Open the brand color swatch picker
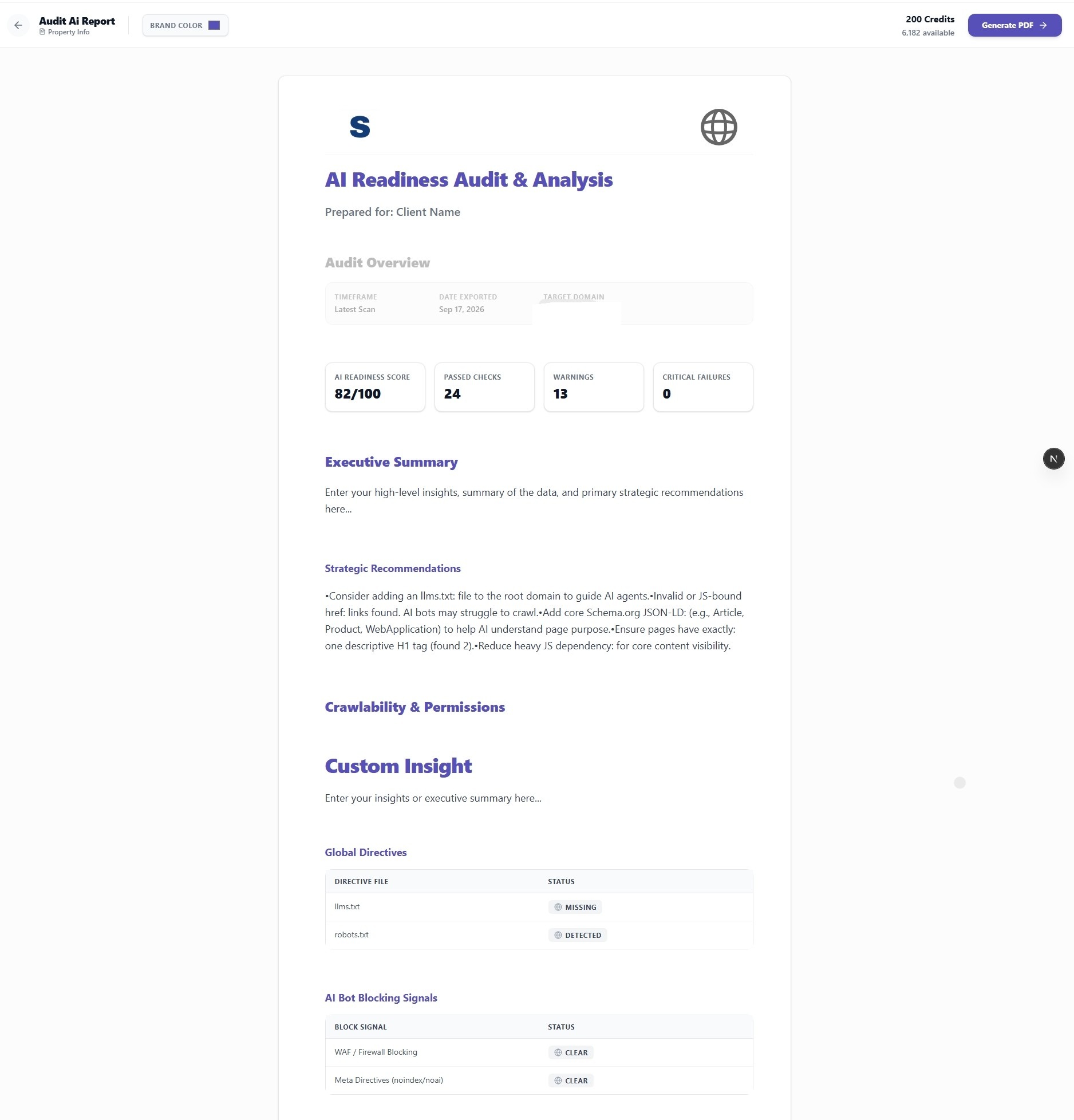Viewport: 1074px width, 1120px height. 214,25
